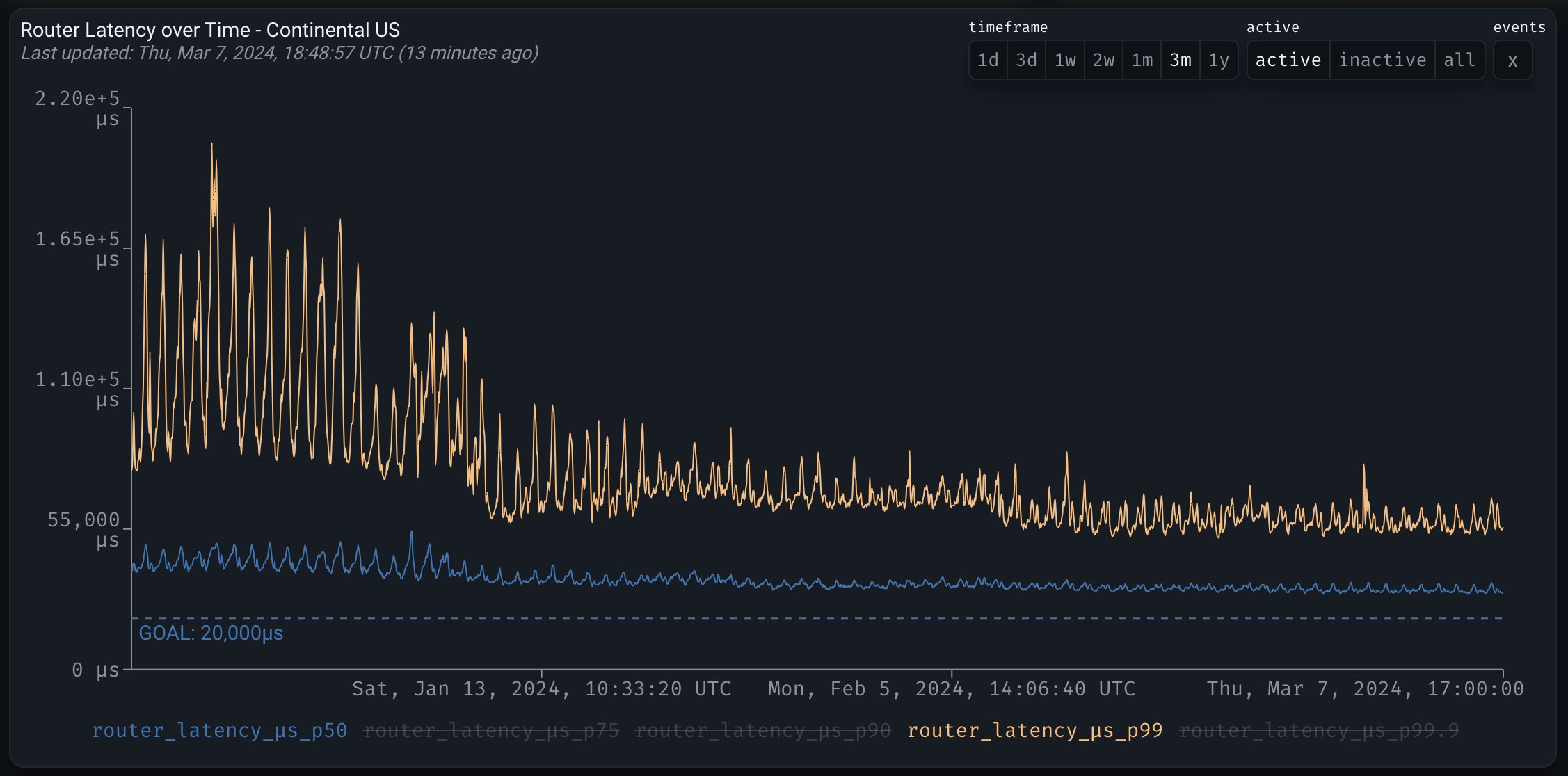Image resolution: width=1568 pixels, height=776 pixels.
Task: Click the events x button
Action: pos(1512,60)
